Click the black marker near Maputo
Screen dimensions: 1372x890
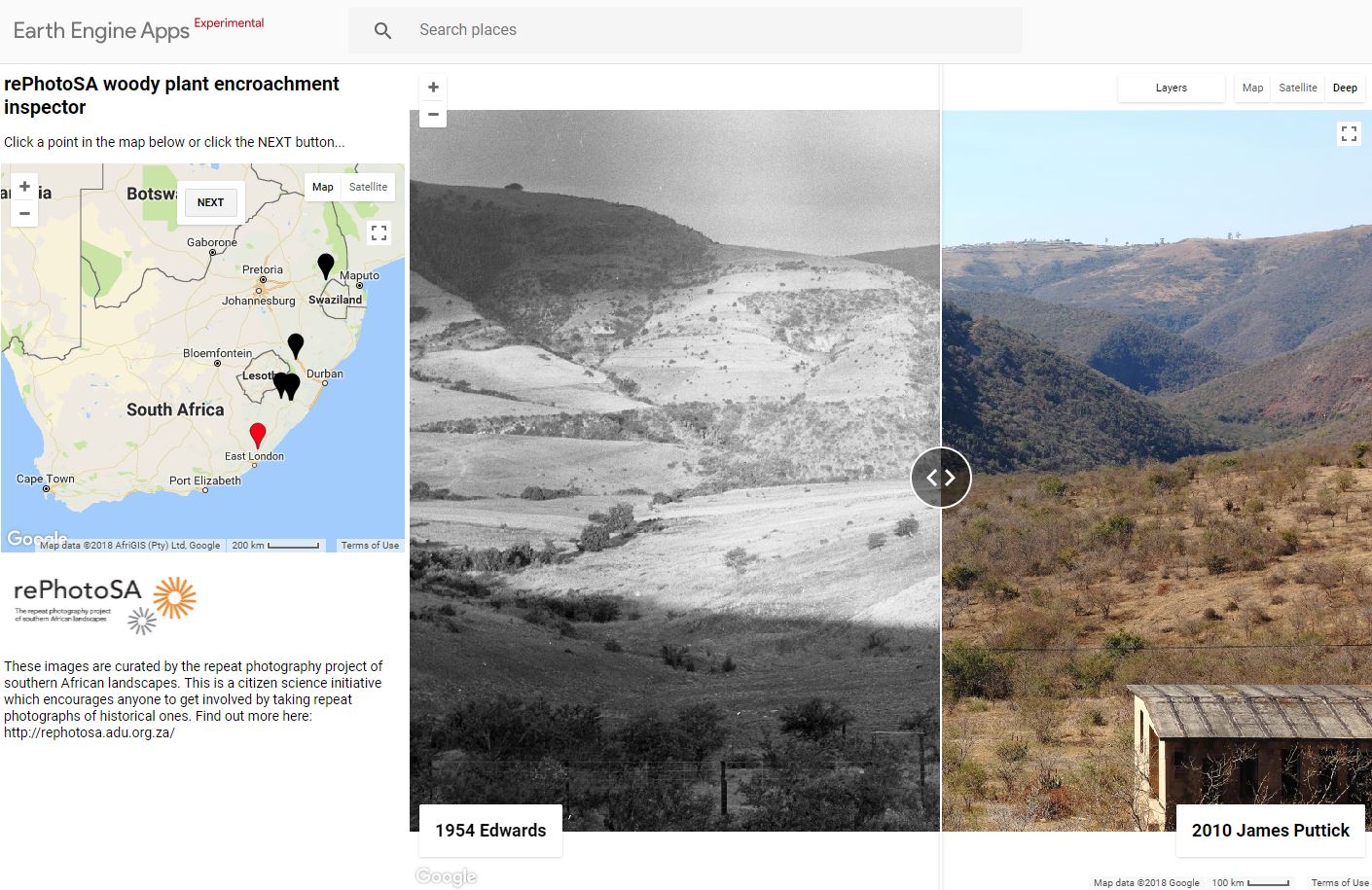[x=326, y=265]
